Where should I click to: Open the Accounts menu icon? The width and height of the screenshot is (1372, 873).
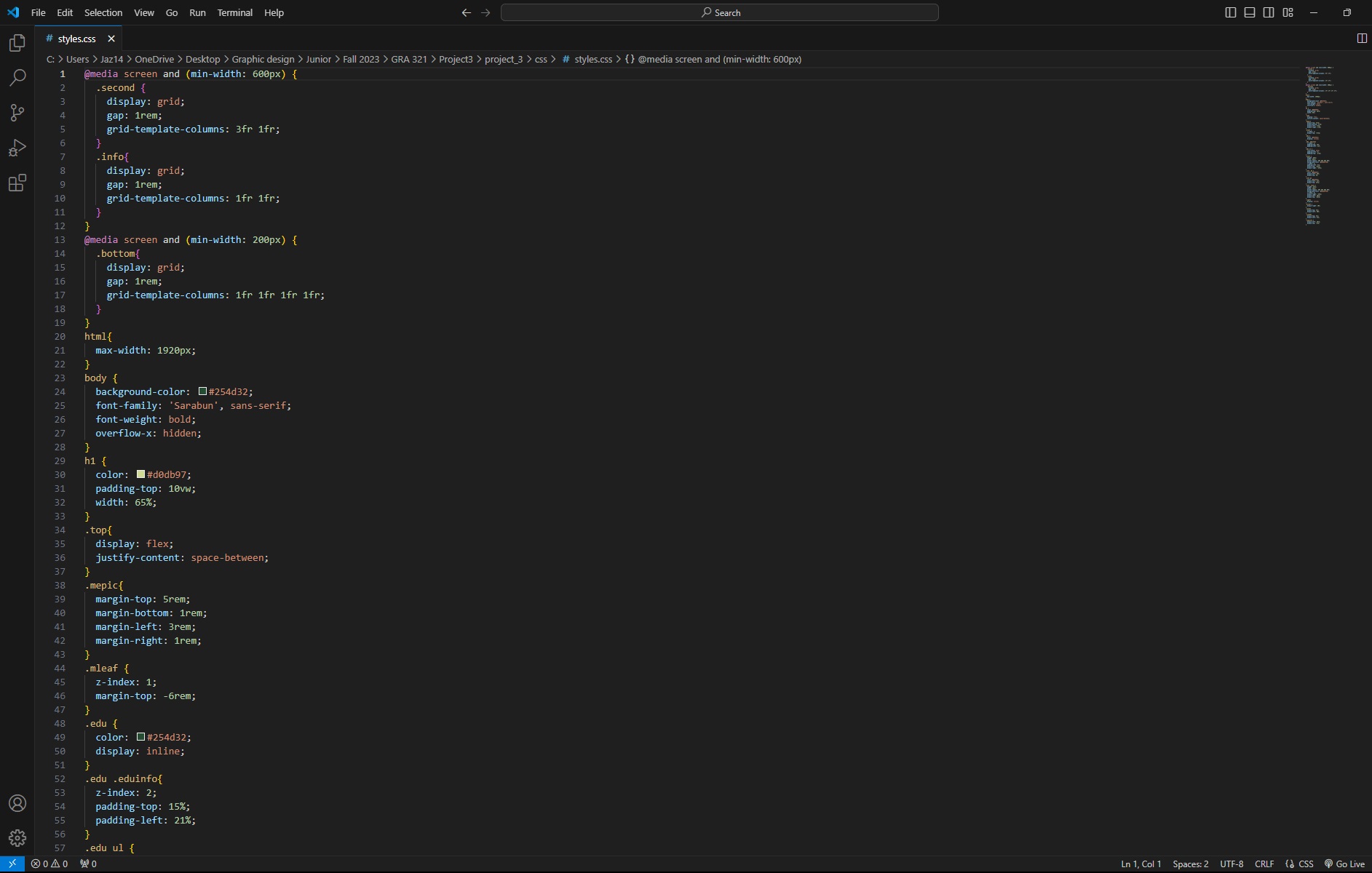click(x=17, y=803)
